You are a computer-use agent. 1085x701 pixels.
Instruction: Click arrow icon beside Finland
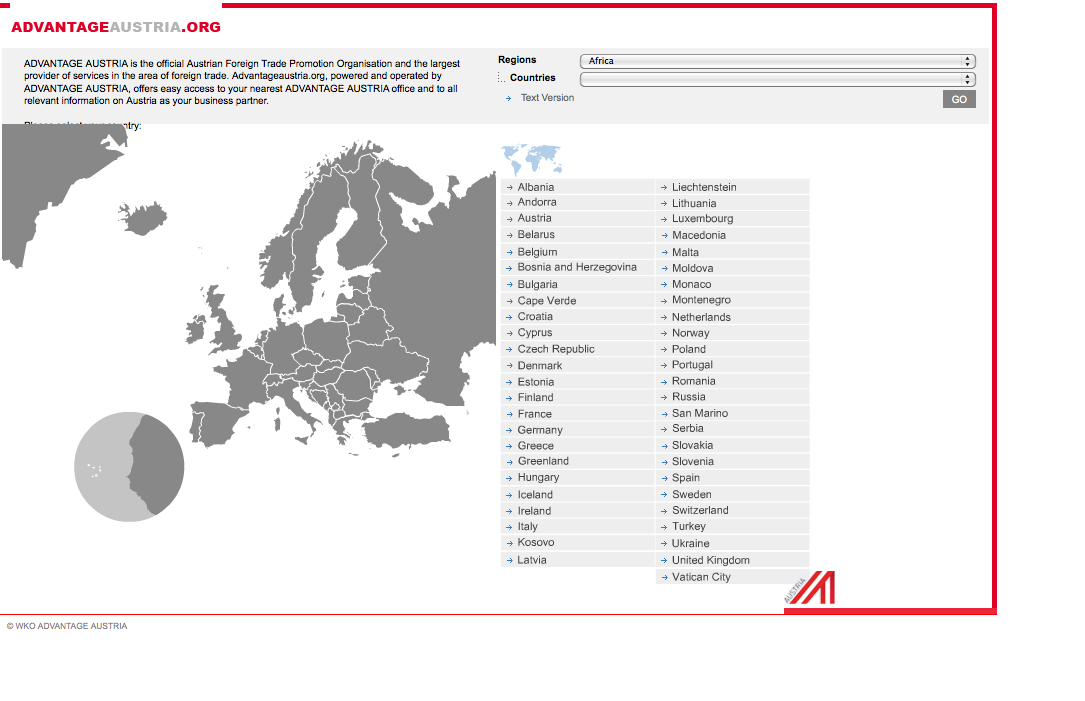[509, 398]
